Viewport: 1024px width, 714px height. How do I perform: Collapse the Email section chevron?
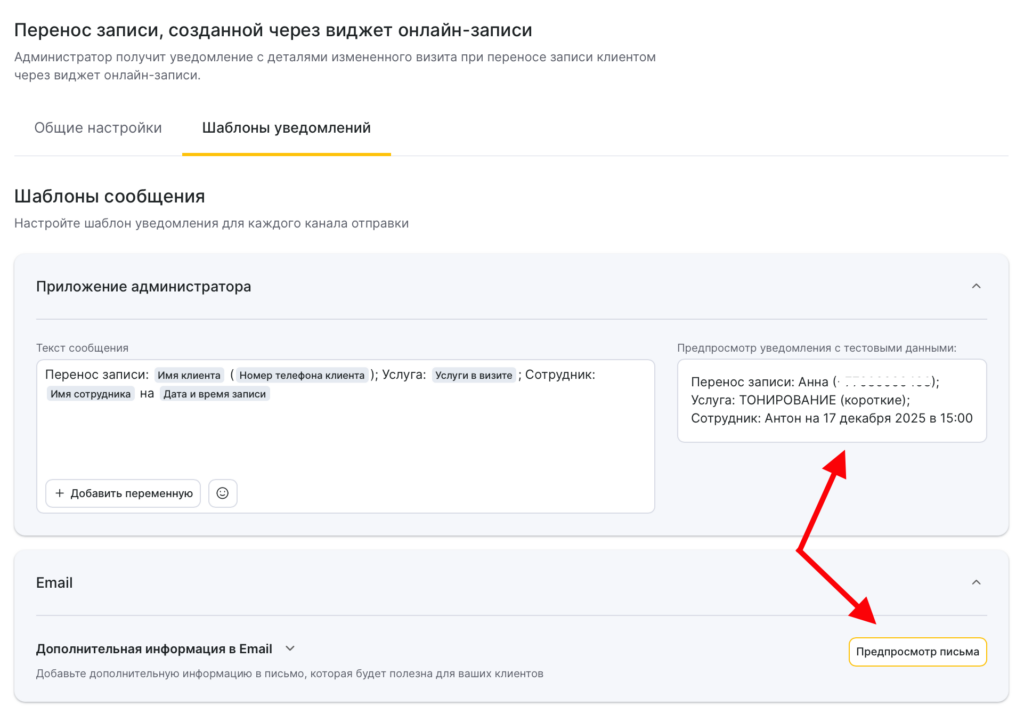pos(976,582)
